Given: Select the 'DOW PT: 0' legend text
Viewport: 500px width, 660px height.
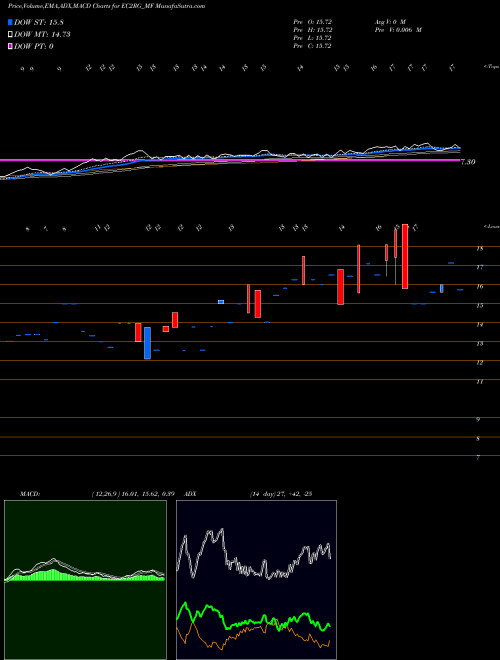Looking at the screenshot, I should (x=34, y=46).
